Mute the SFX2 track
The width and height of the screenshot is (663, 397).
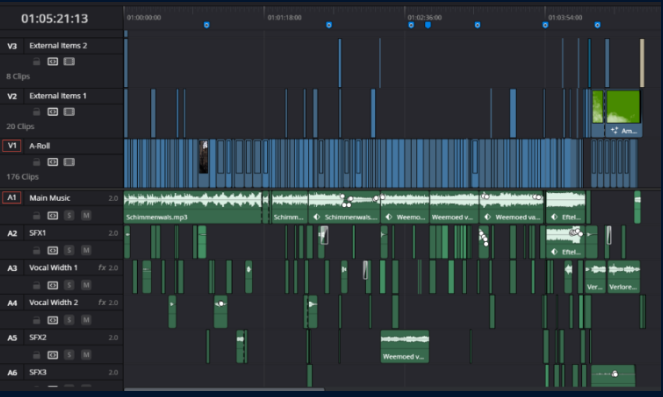coord(86,355)
